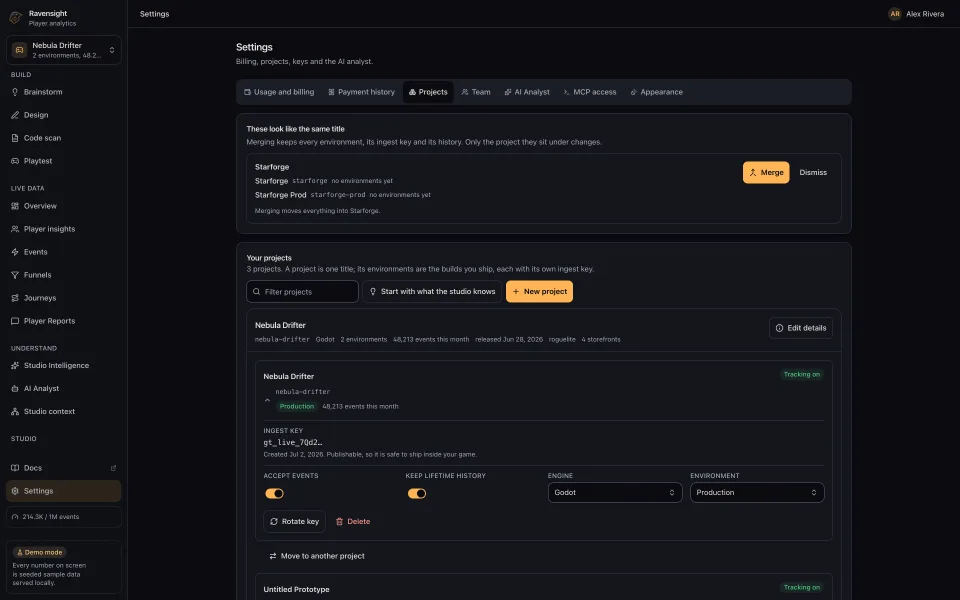Click the Settings breadcrumb in top bar
The height and width of the screenshot is (600, 960).
tap(154, 13)
